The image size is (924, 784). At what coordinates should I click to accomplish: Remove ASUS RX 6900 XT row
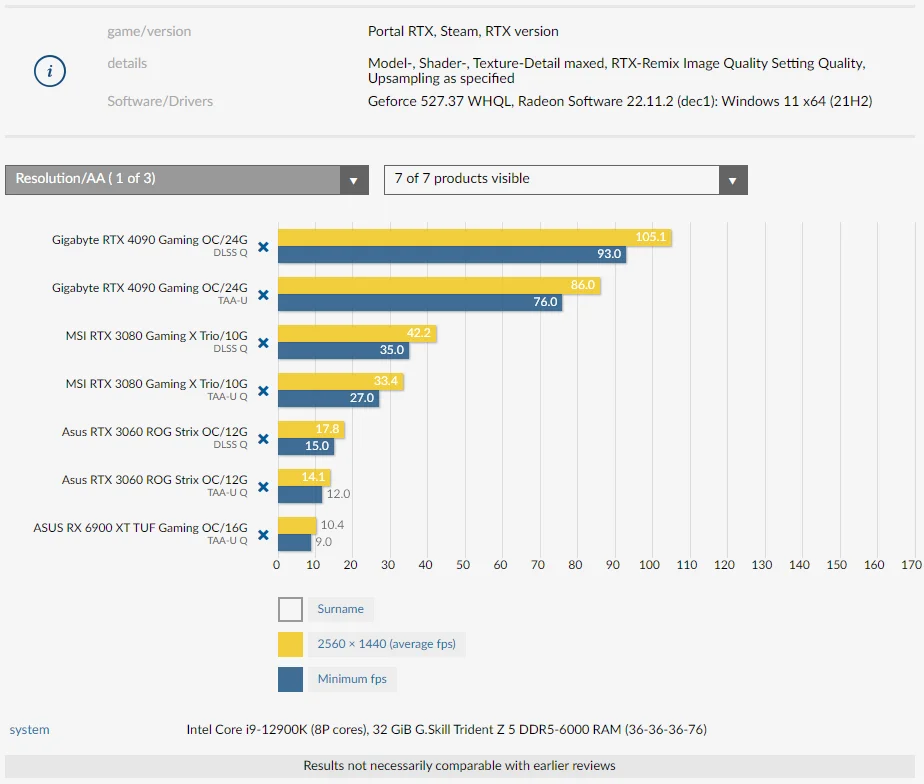tap(263, 535)
